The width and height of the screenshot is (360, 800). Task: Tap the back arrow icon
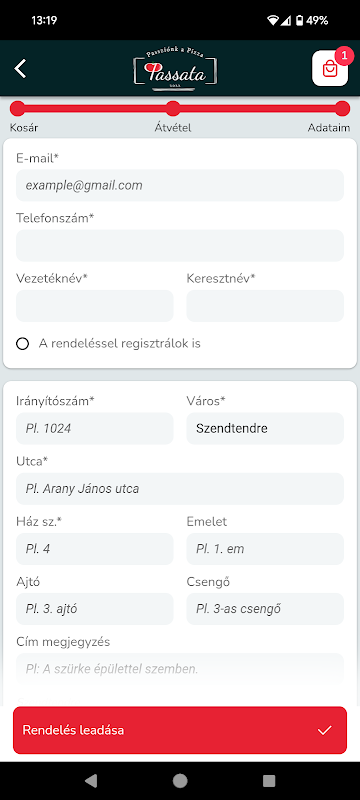[x=20, y=68]
